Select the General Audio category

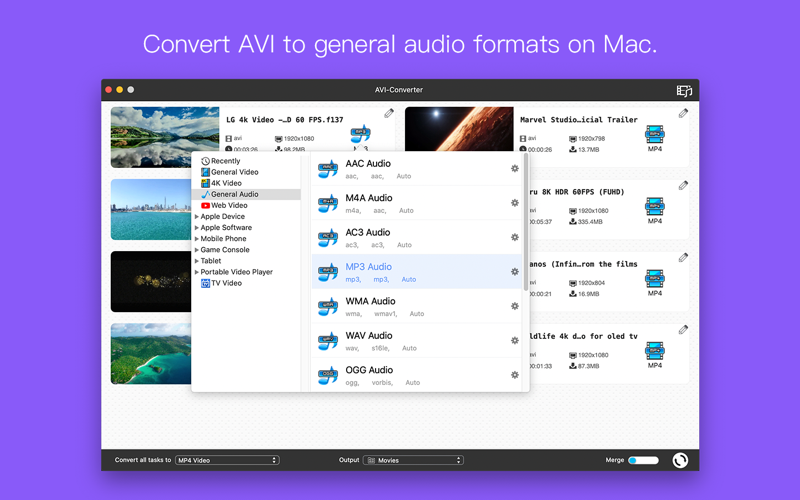(246, 194)
